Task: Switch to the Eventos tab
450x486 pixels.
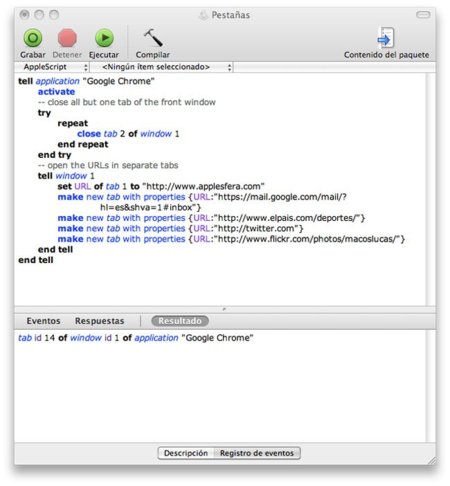Action: [x=43, y=321]
